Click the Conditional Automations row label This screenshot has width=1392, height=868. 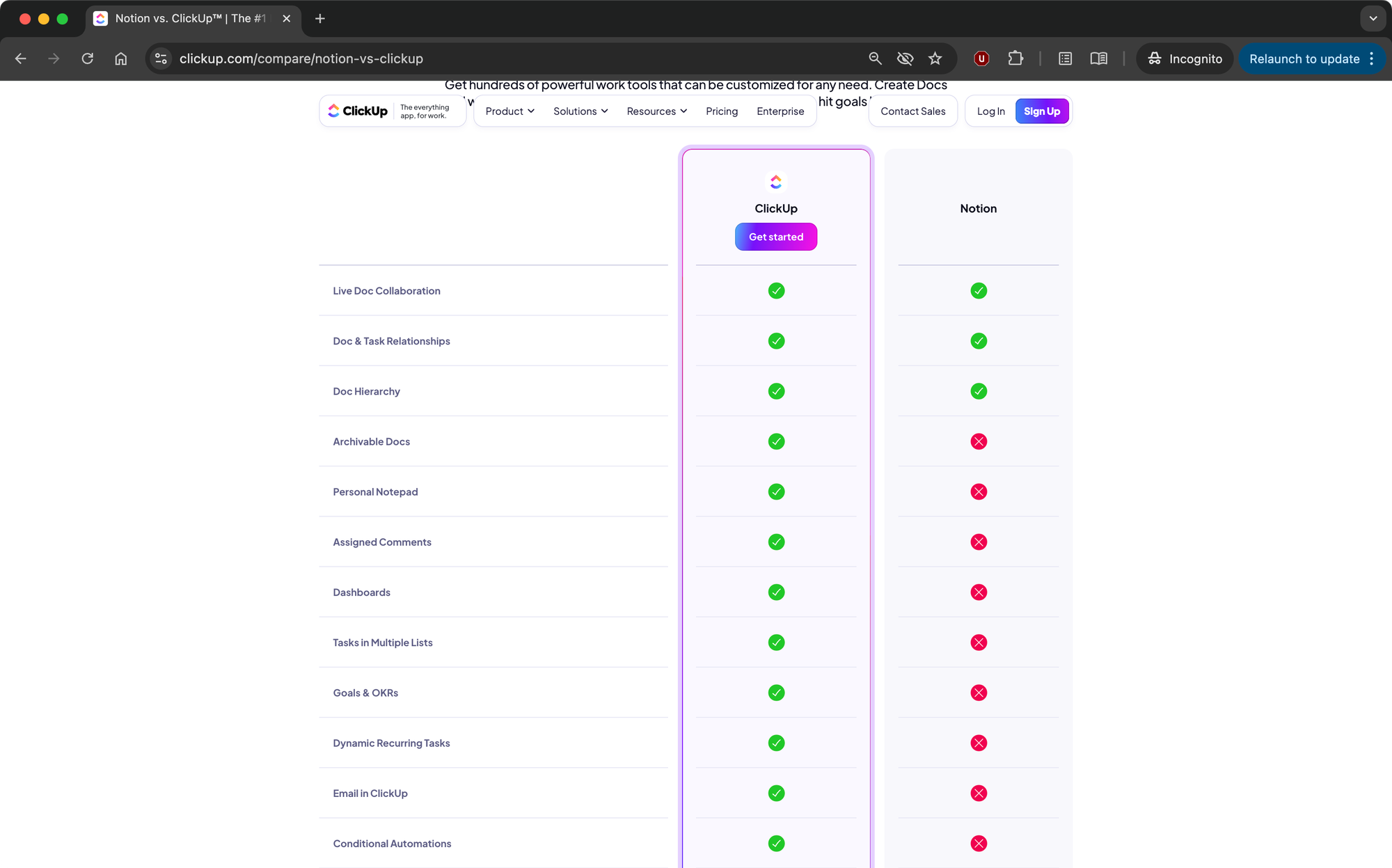click(x=392, y=844)
